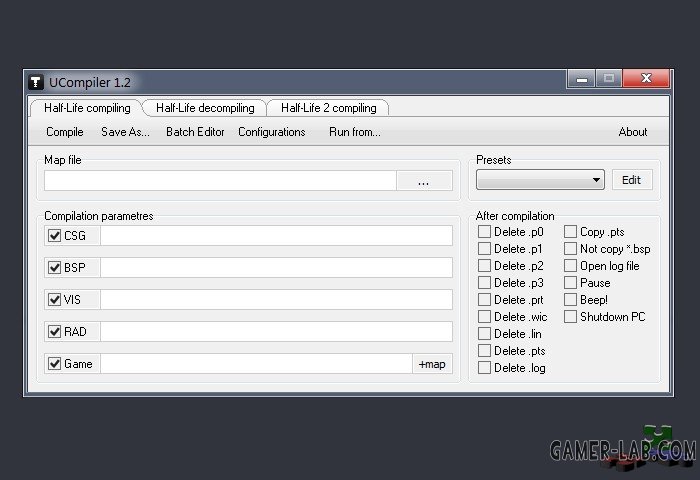Check the Open log file option
The height and width of the screenshot is (480, 700).
click(571, 266)
